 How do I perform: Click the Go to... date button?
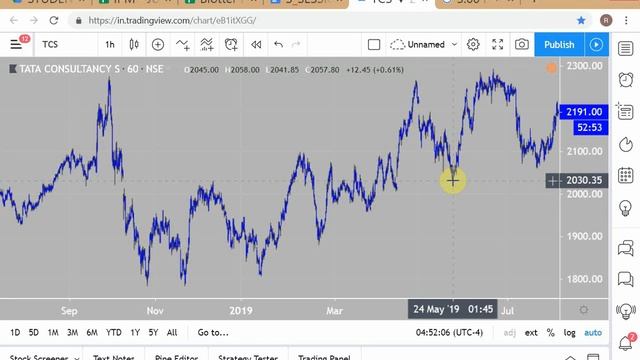tap(213, 333)
